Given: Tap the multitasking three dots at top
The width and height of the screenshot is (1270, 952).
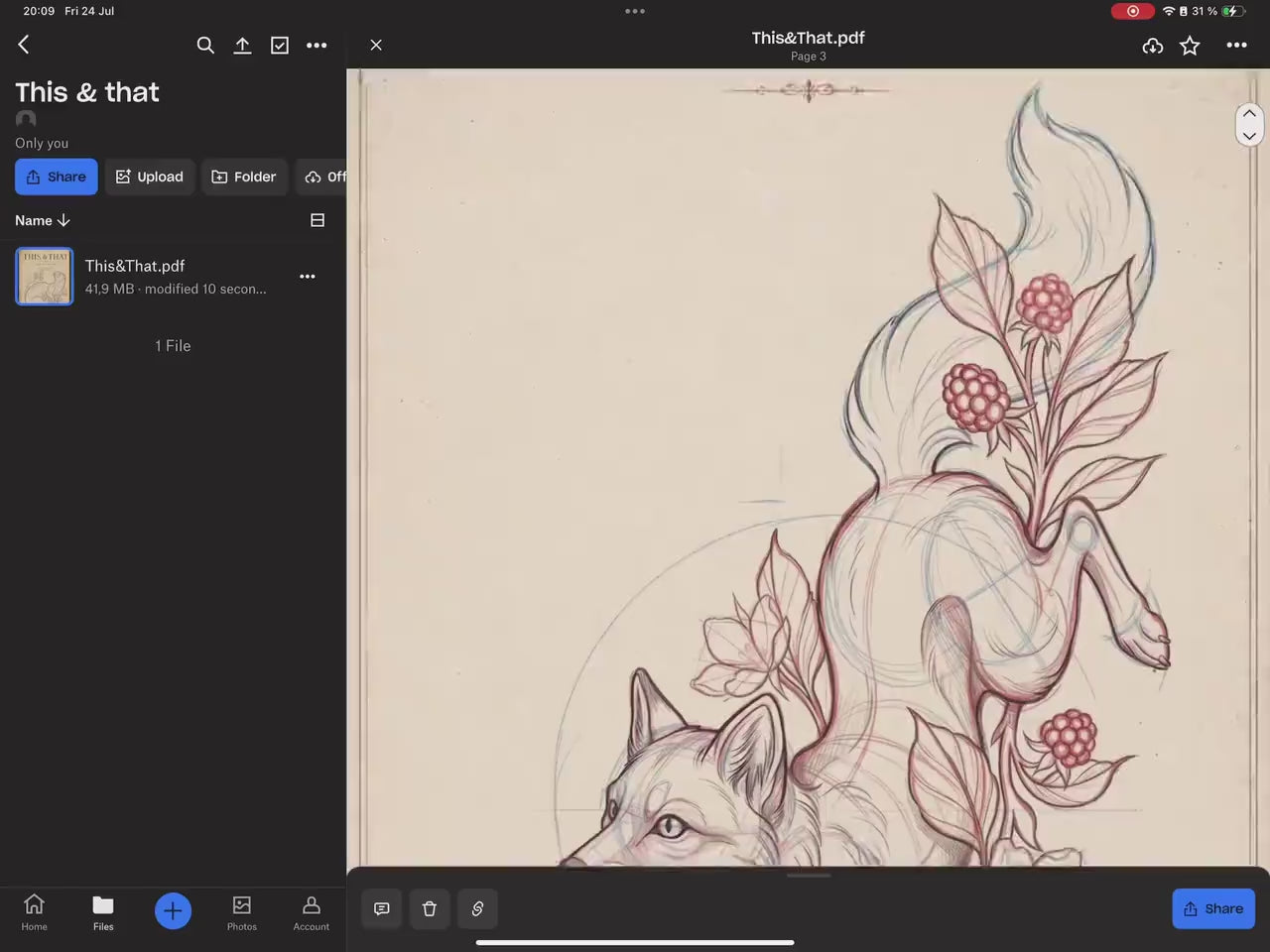Looking at the screenshot, I should pyautogui.click(x=635, y=11).
